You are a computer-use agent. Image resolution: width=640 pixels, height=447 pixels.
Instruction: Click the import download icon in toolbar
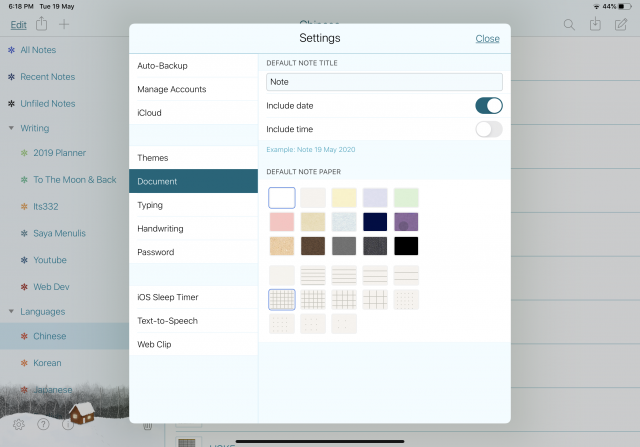(x=595, y=24)
